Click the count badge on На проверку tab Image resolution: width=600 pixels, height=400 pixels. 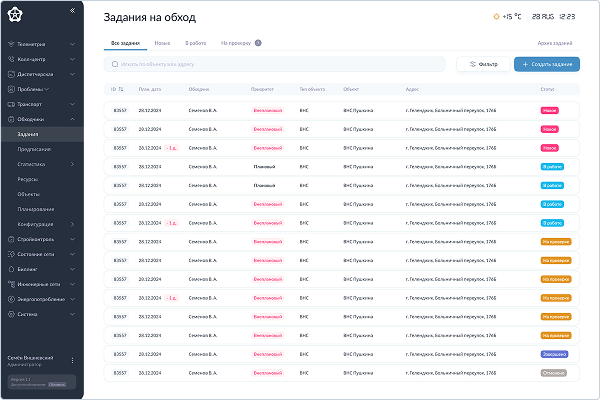pos(258,43)
